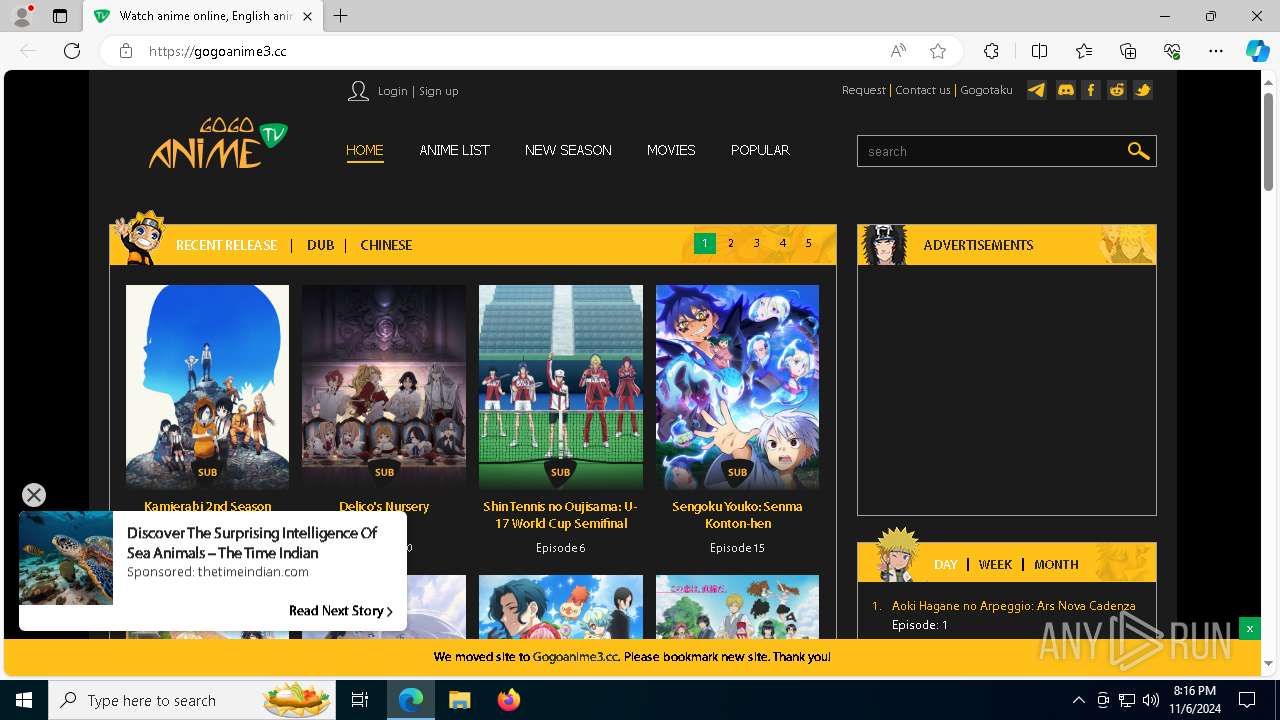Screen dimensions: 1280x720
Task: Open Shin Tennis no Oujisama thumbnail
Action: coord(560,387)
